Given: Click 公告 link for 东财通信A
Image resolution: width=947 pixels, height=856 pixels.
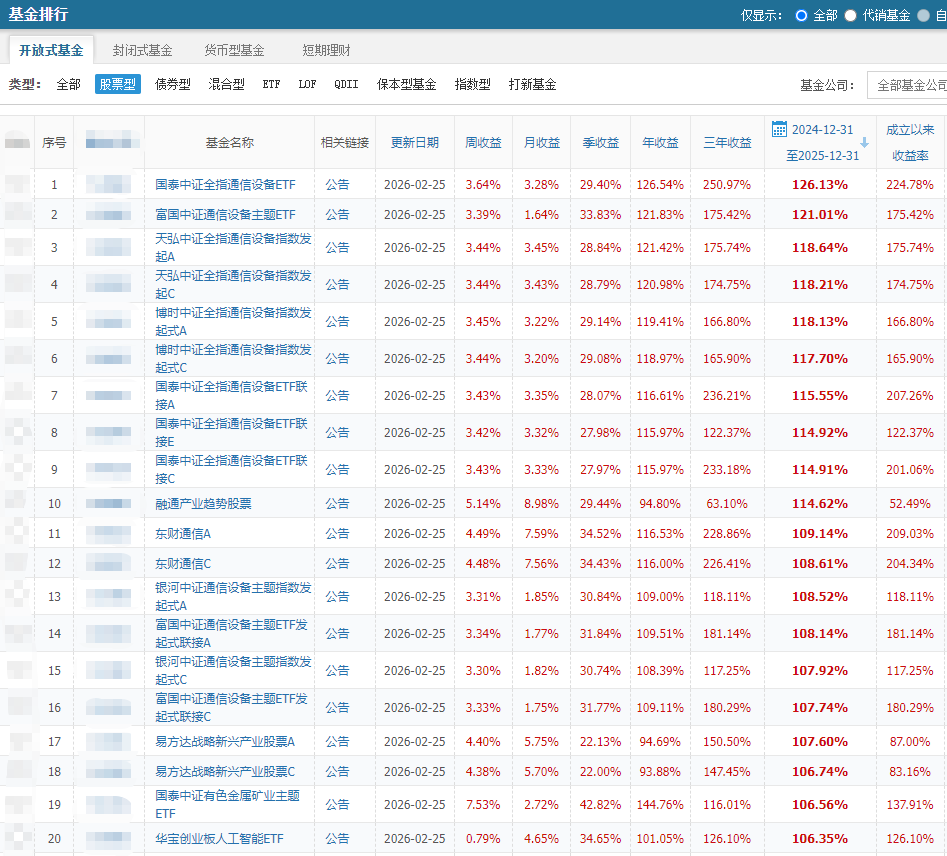Looking at the screenshot, I should click(x=337, y=534).
